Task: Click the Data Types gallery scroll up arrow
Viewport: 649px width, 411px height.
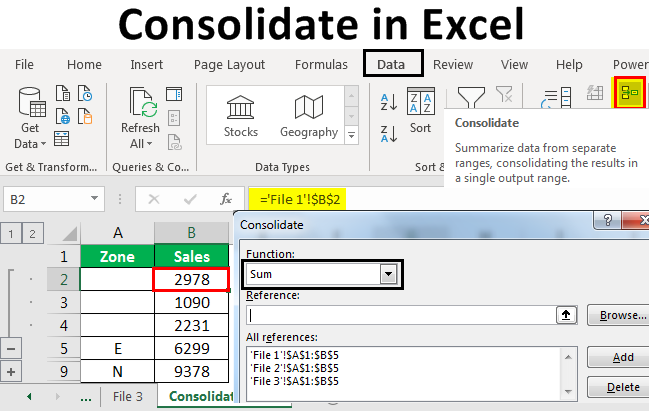Action: [x=351, y=96]
